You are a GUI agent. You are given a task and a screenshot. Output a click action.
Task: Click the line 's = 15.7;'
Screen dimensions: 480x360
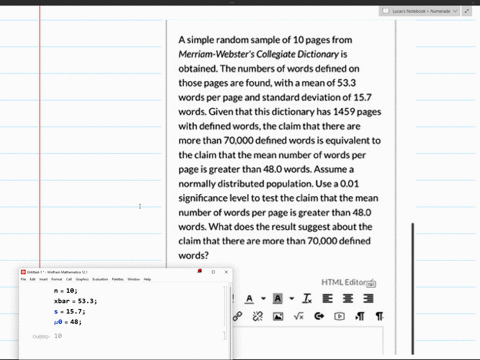click(x=70, y=311)
